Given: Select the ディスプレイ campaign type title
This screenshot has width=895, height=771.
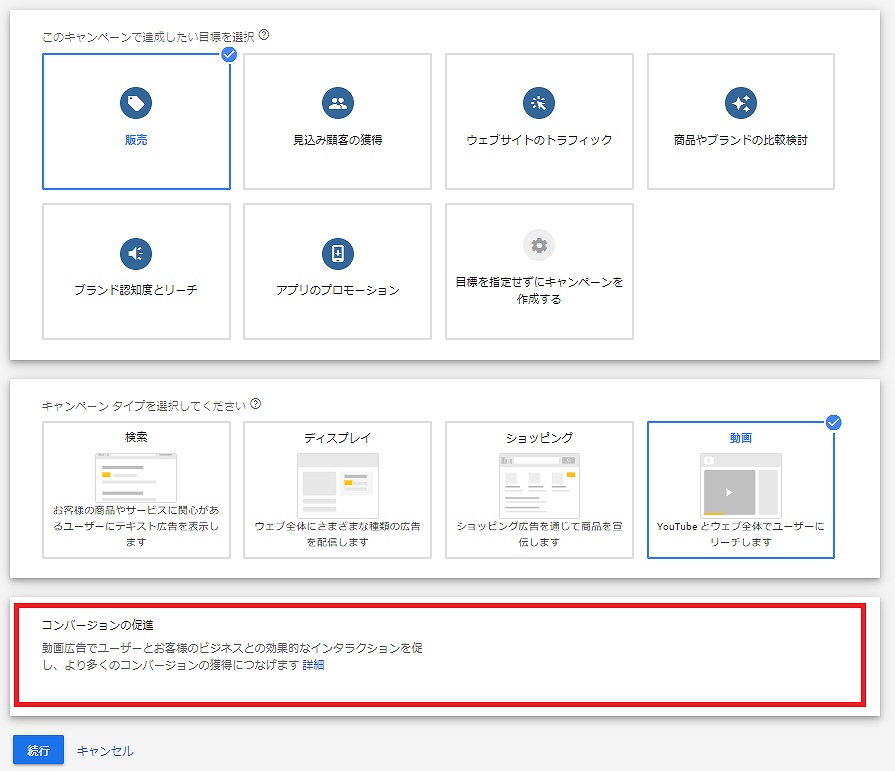Looking at the screenshot, I should (338, 438).
